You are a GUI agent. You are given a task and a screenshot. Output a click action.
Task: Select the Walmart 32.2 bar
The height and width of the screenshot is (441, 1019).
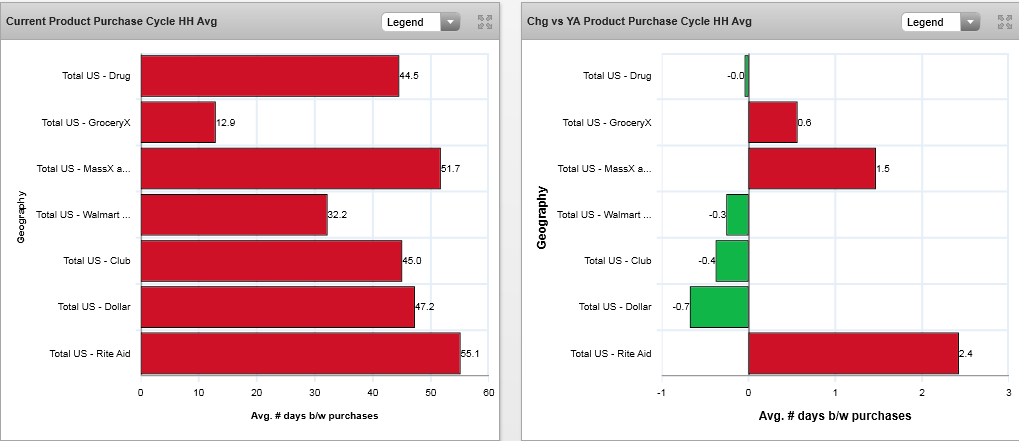coord(233,214)
